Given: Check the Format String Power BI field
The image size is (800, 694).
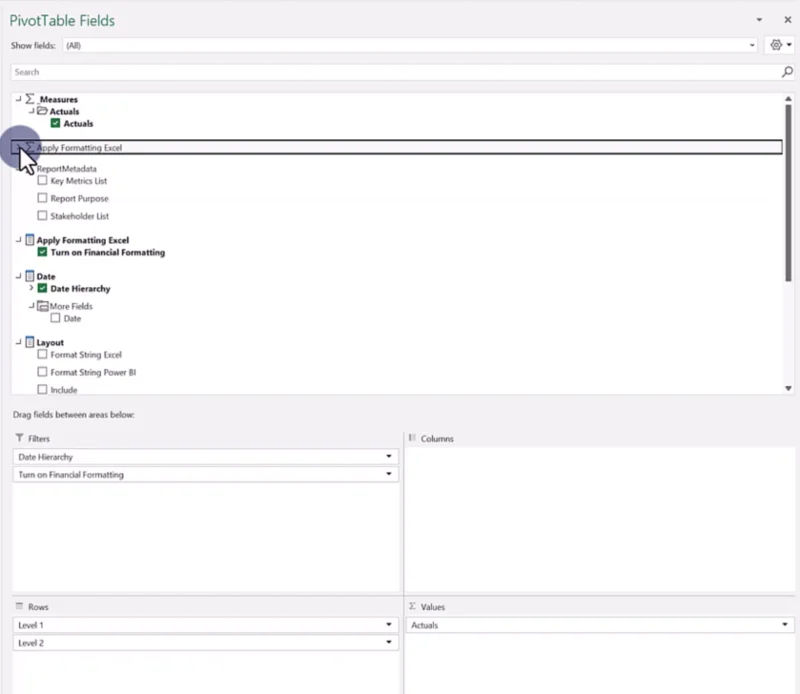Looking at the screenshot, I should pos(42,371).
